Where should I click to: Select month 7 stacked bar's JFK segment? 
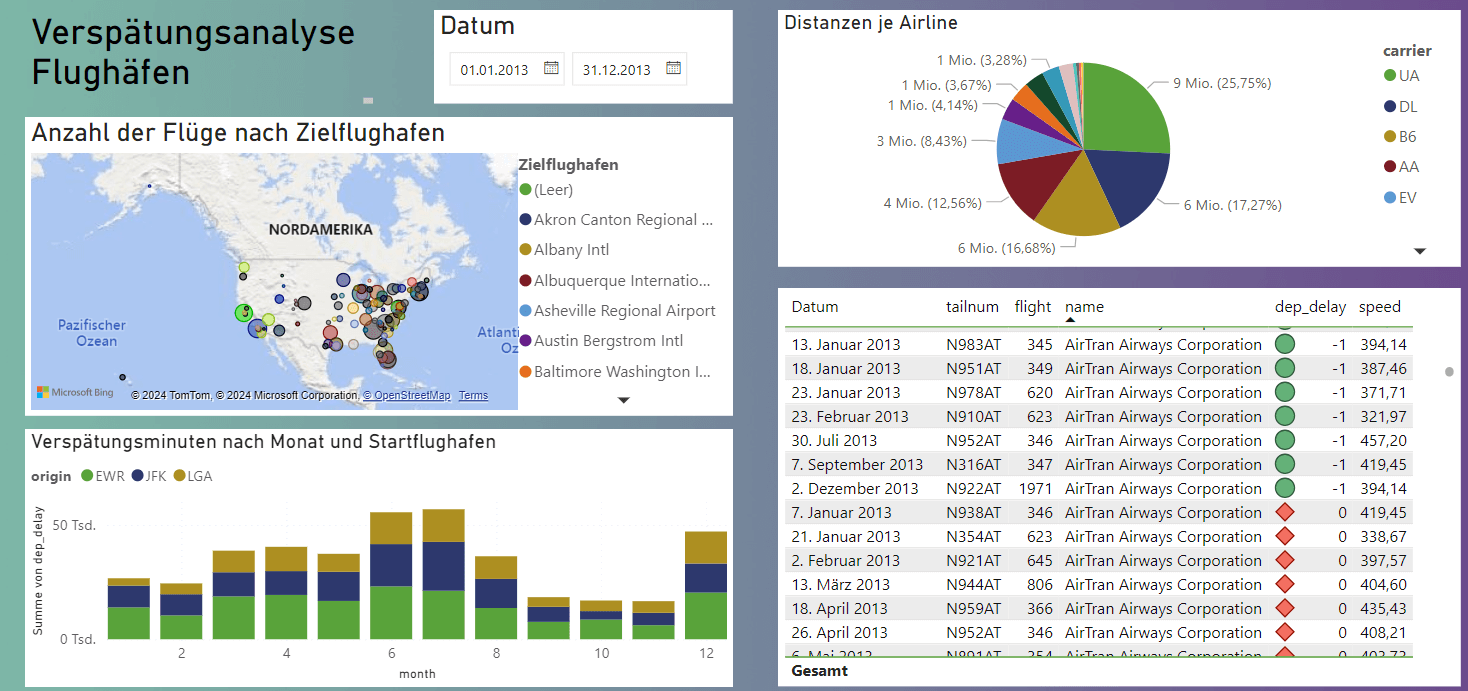pos(443,566)
